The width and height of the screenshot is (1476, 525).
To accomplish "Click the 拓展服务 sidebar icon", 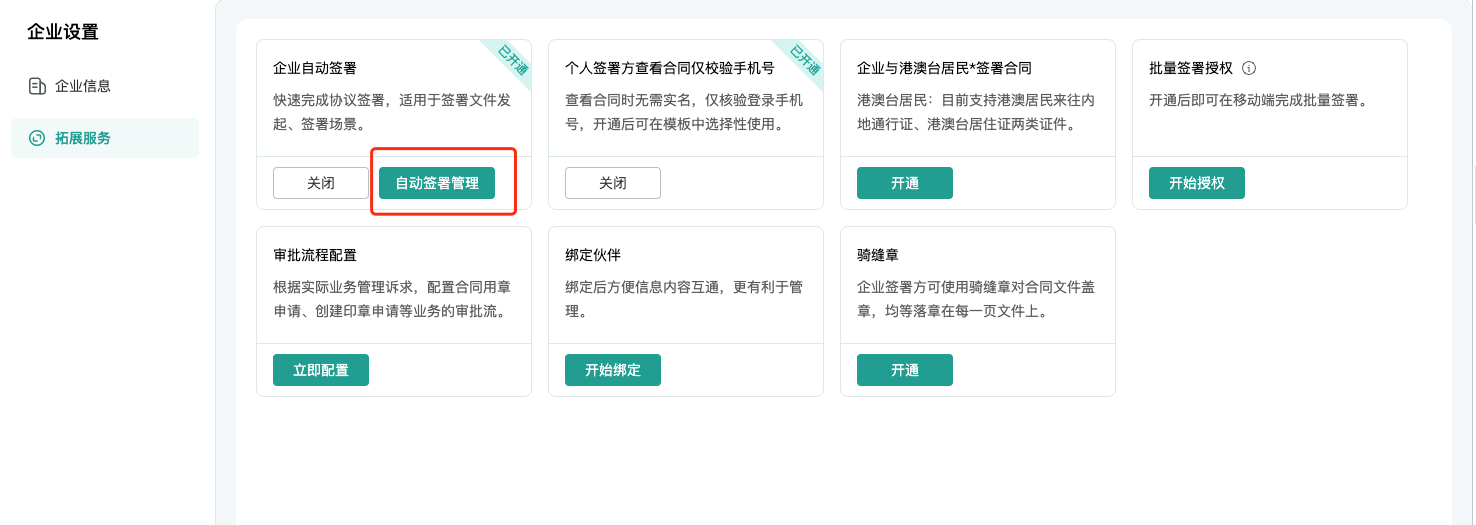I will point(37,138).
